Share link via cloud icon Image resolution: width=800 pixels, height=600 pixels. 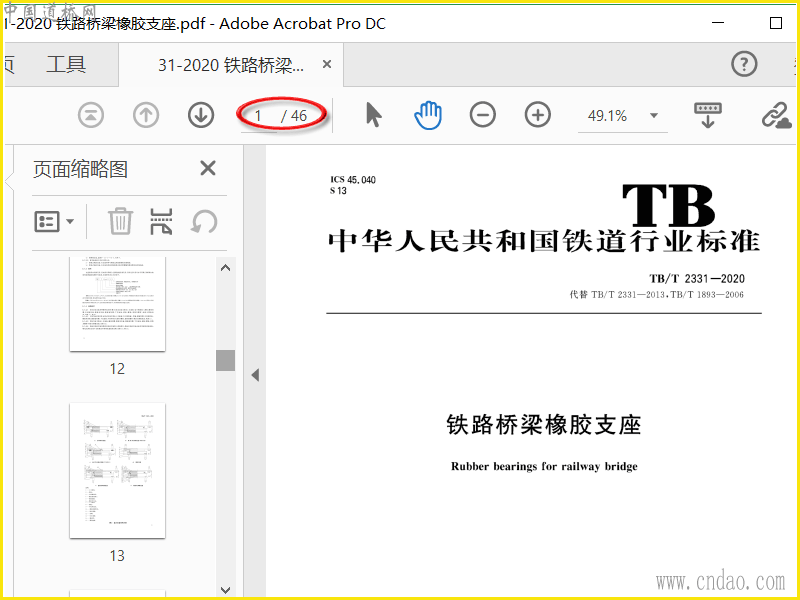pos(776,115)
